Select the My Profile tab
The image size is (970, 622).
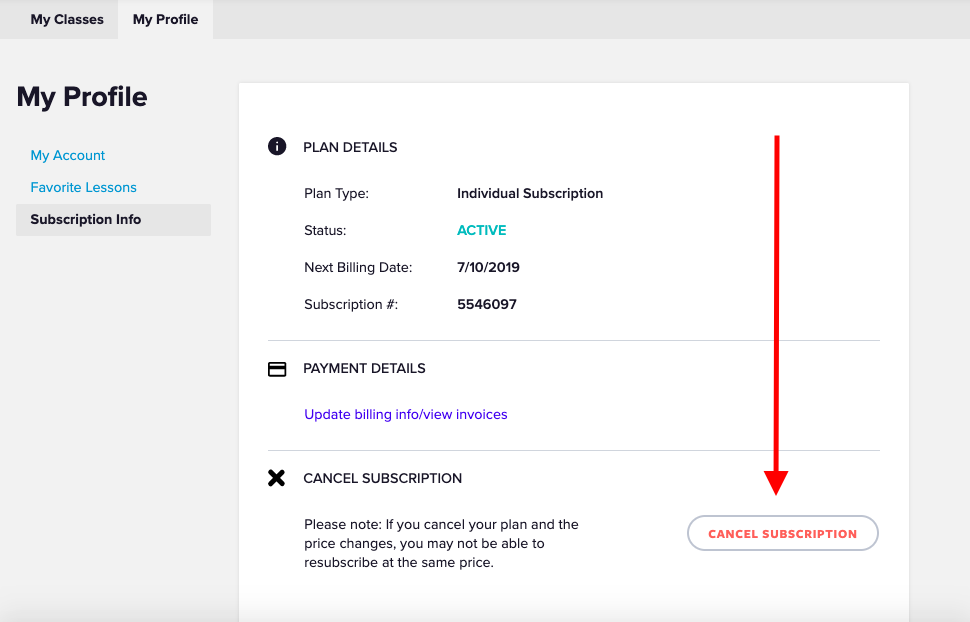(x=165, y=19)
